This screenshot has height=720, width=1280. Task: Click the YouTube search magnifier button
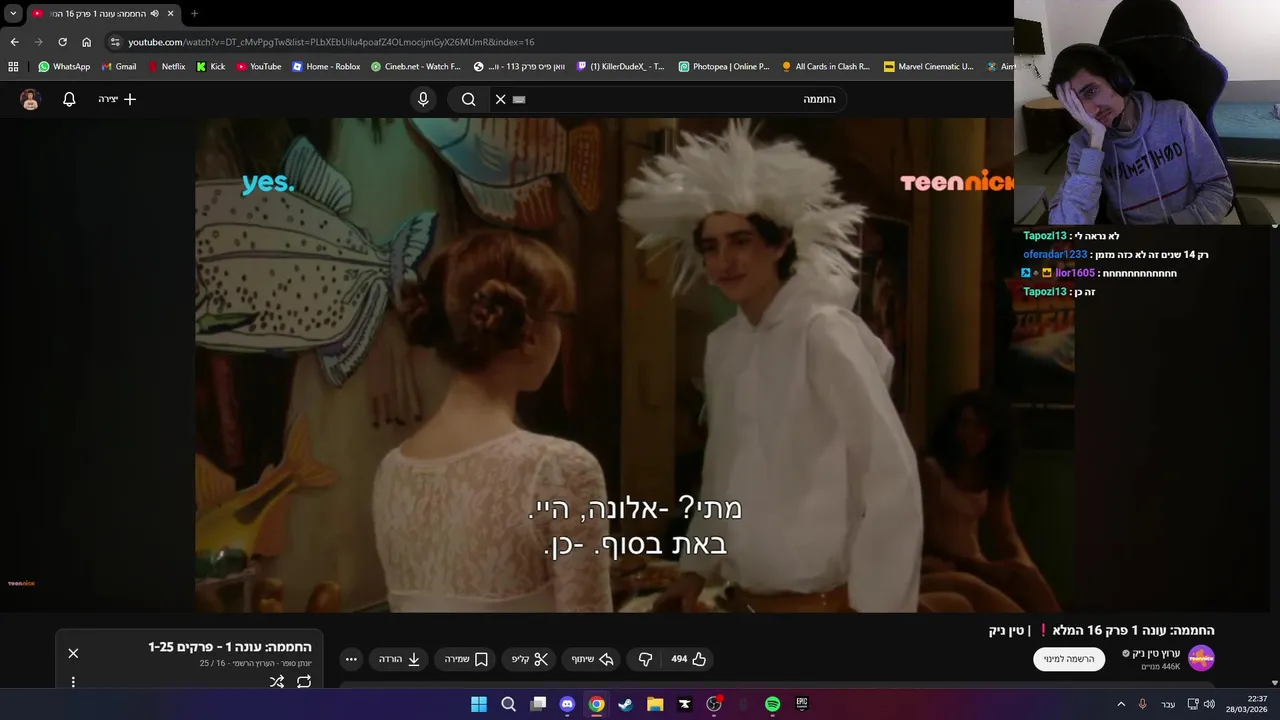[x=468, y=99]
